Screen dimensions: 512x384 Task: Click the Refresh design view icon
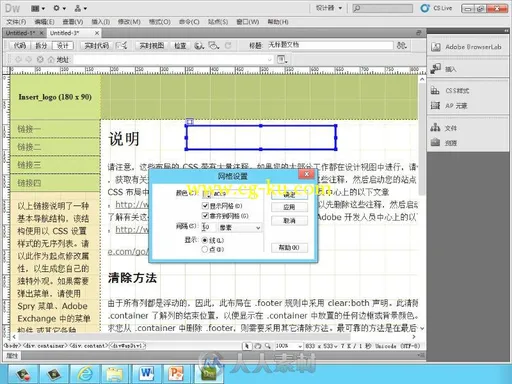coord(228,45)
